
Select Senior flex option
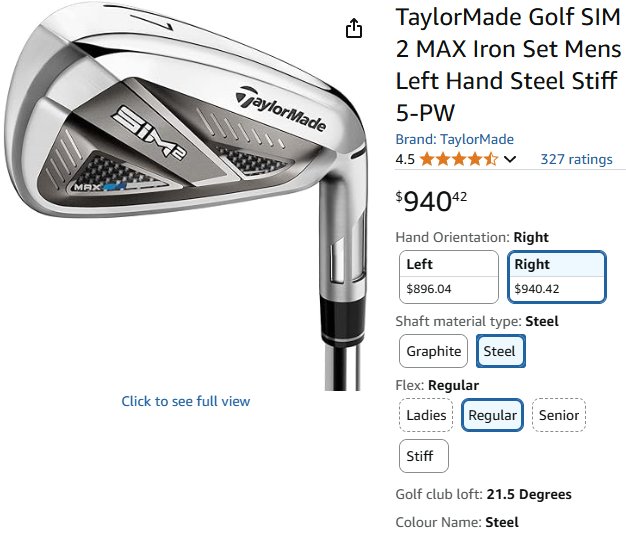pyautogui.click(x=559, y=415)
